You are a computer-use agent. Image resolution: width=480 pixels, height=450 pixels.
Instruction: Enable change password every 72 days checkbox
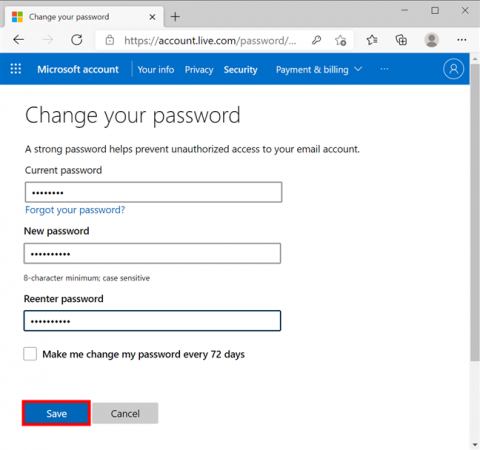tap(30, 354)
